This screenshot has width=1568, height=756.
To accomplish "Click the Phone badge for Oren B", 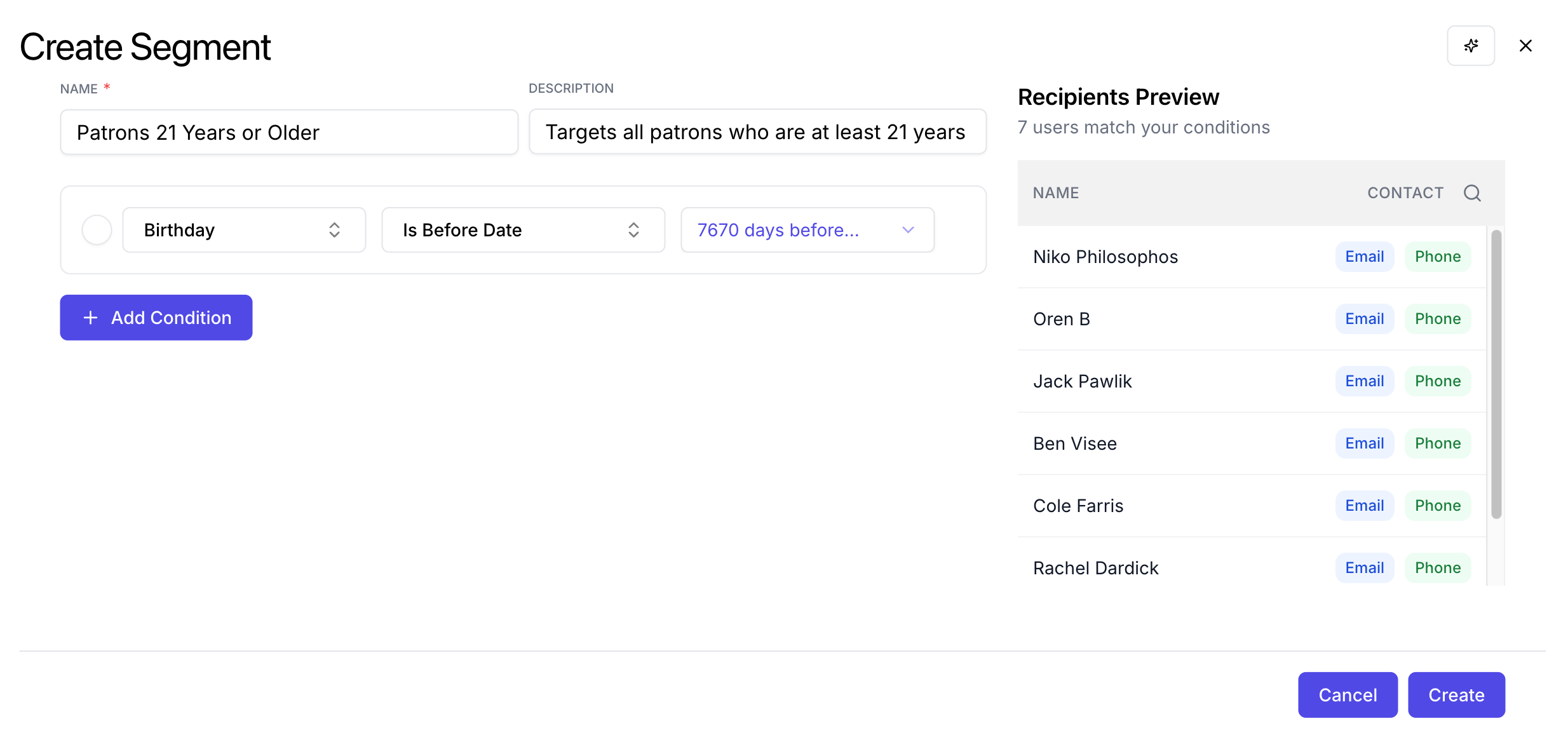I will click(1437, 319).
